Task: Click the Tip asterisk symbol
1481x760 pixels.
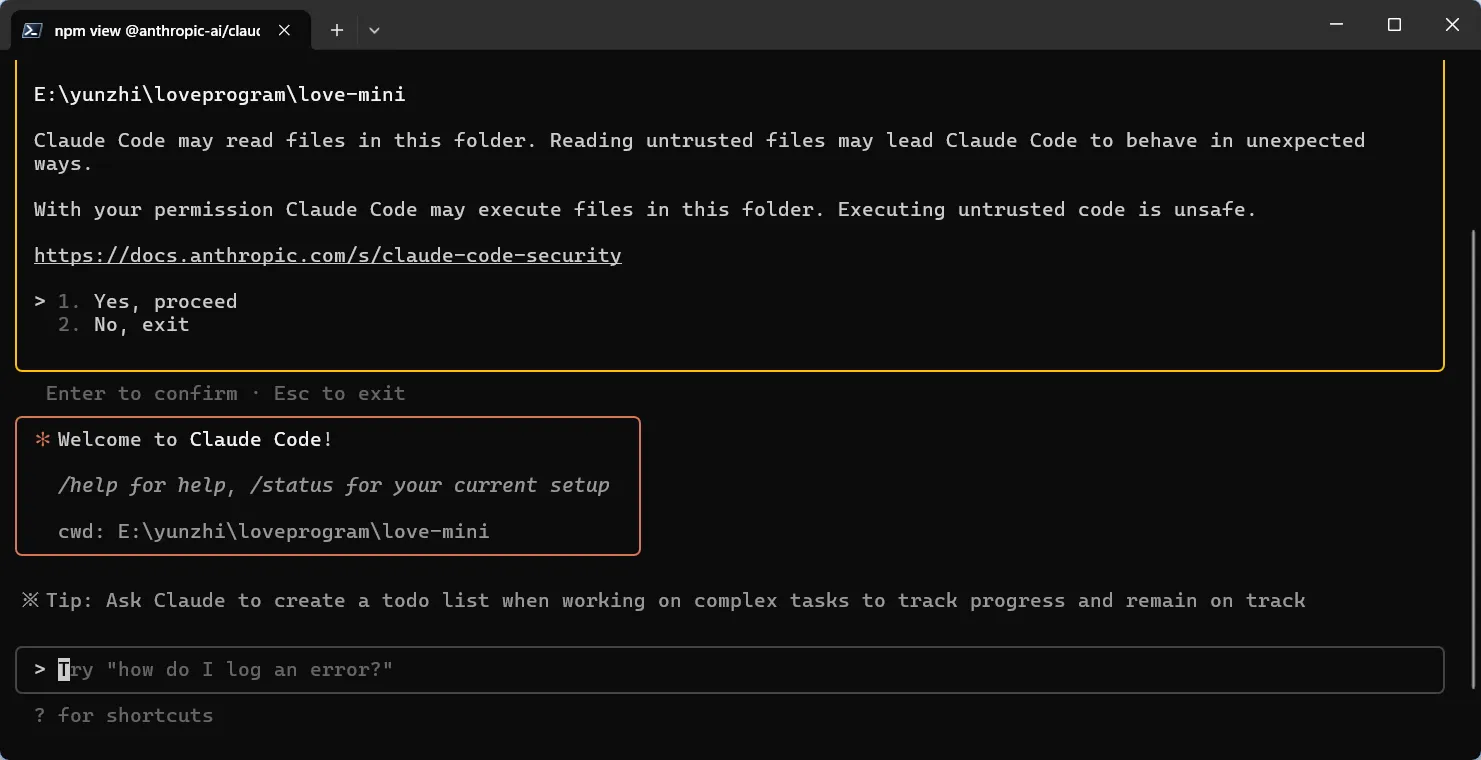Action: 30,600
